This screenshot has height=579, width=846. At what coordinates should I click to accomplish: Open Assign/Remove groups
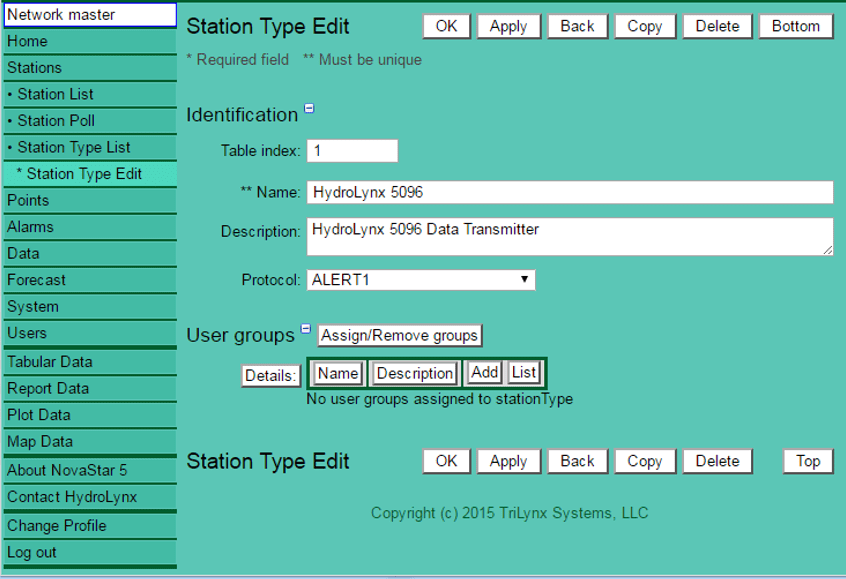[399, 335]
